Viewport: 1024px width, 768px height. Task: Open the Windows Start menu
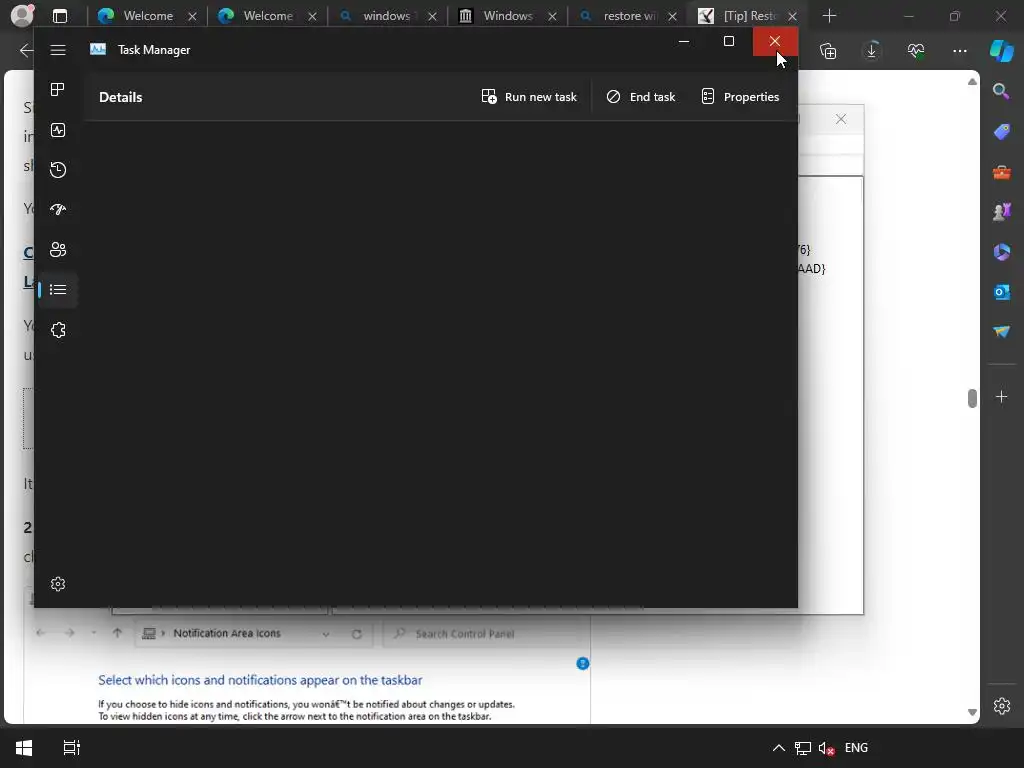coord(24,748)
